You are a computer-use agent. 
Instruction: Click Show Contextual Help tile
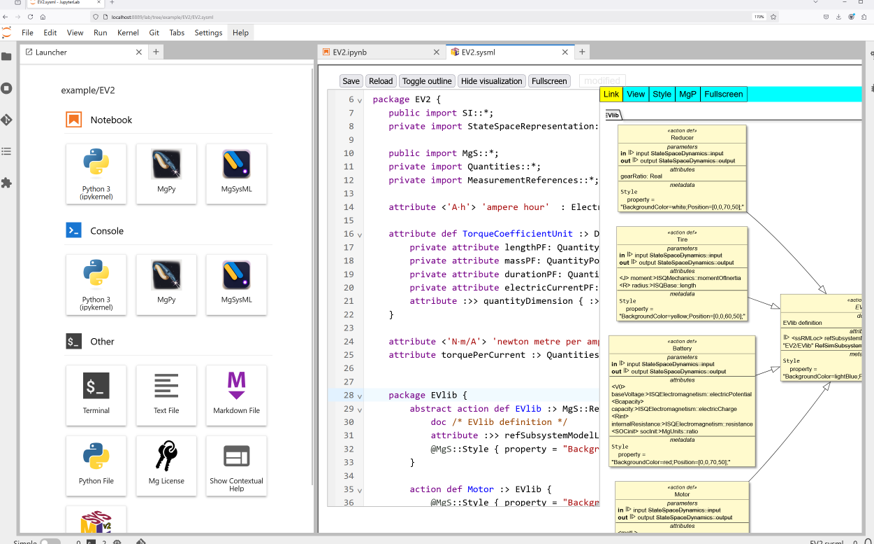236,465
